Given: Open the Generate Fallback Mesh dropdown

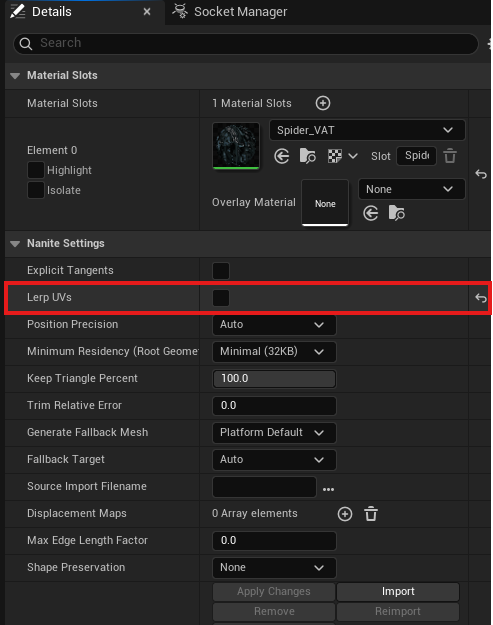Looking at the screenshot, I should (x=274, y=432).
